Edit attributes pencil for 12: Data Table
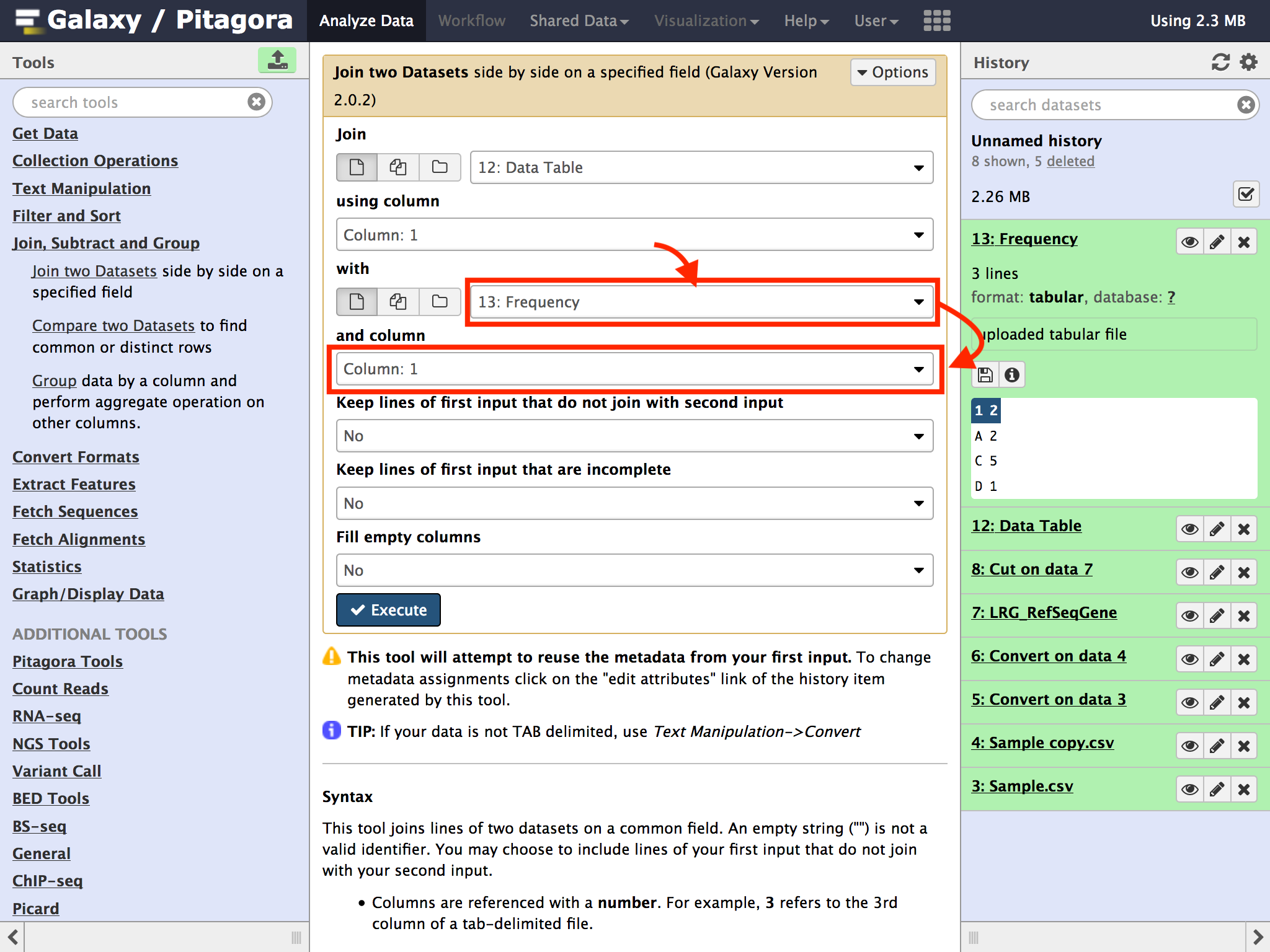The width and height of the screenshot is (1270, 952). (x=1217, y=529)
